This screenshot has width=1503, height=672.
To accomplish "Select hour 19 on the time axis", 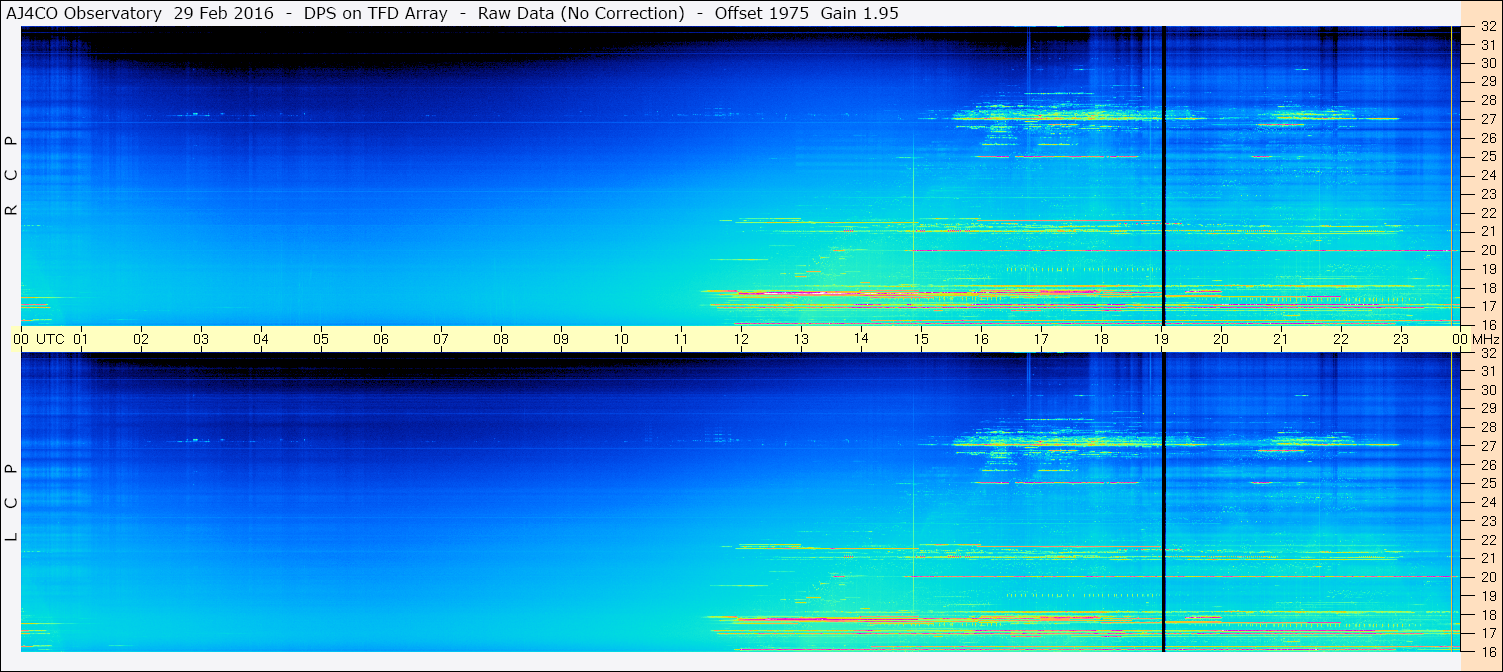I will (1161, 339).
